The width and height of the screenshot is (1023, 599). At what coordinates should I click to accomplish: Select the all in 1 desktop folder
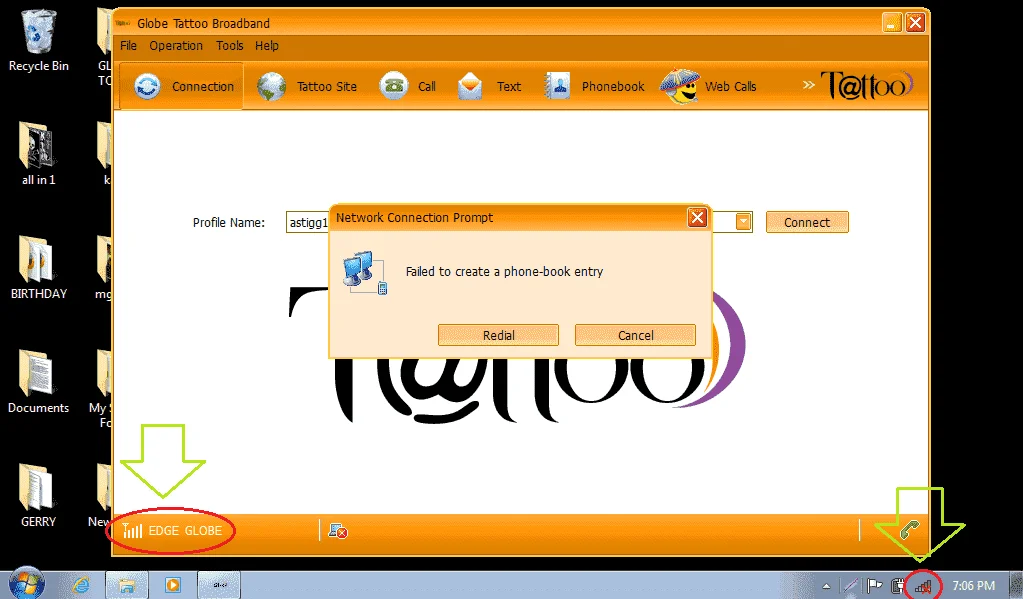point(38,154)
